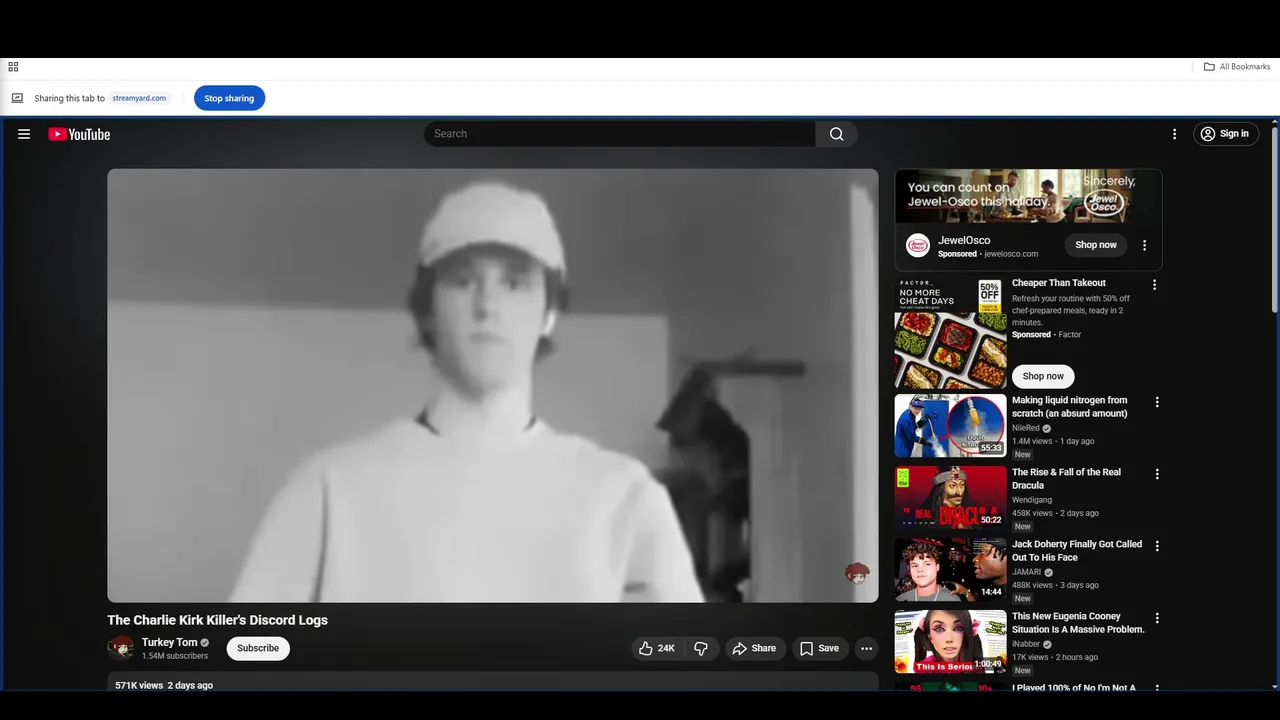
Task: Open Real Dracula video thumbnail
Action: coord(950,498)
